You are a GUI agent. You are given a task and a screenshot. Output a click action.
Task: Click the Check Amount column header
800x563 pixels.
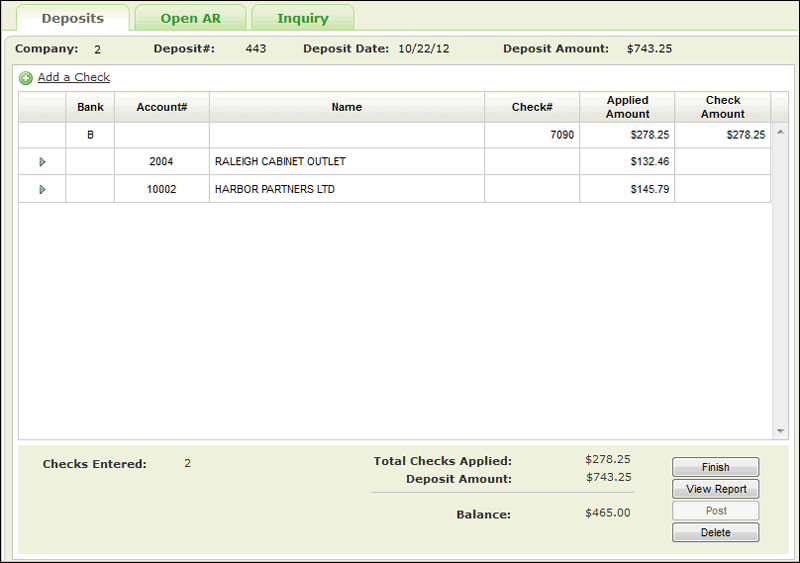click(x=722, y=107)
